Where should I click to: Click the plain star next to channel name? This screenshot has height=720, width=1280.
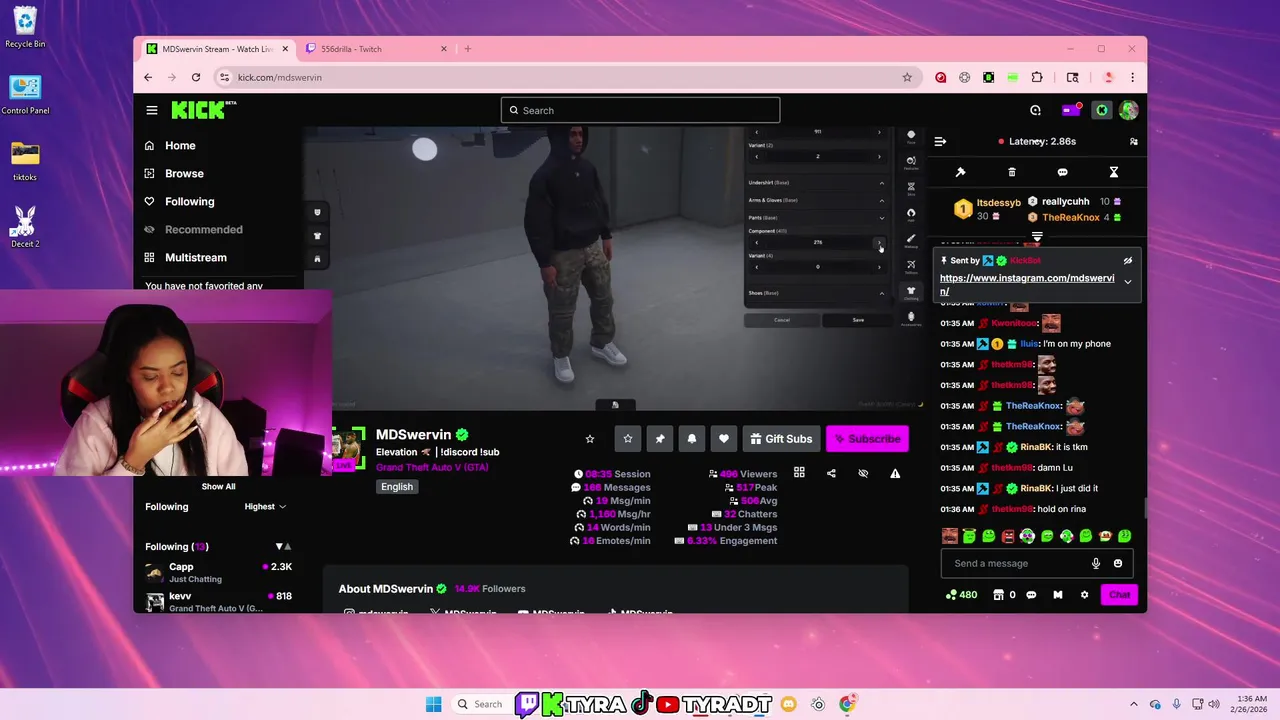point(590,438)
